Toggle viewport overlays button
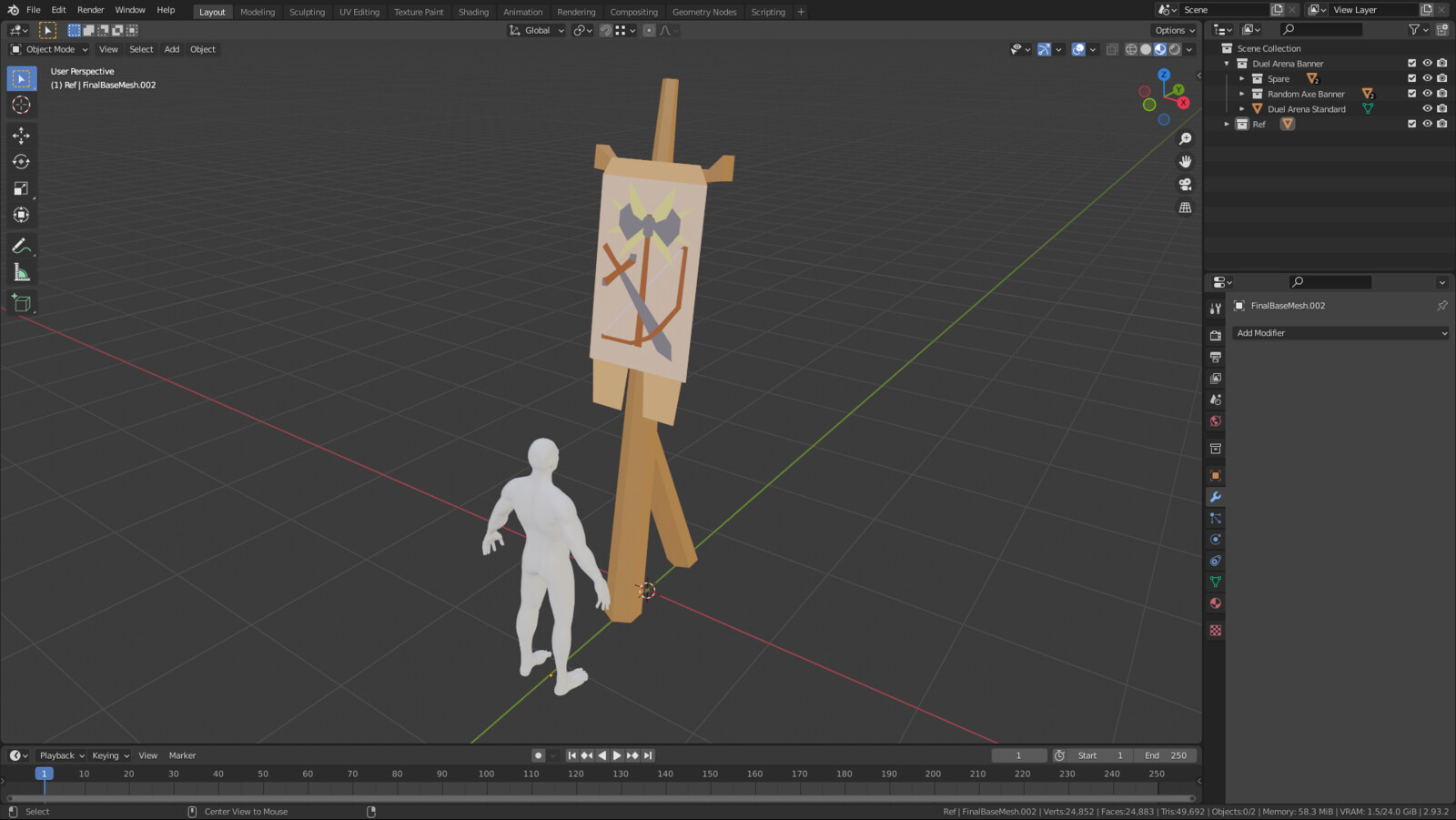Image resolution: width=1456 pixels, height=820 pixels. (x=1078, y=49)
